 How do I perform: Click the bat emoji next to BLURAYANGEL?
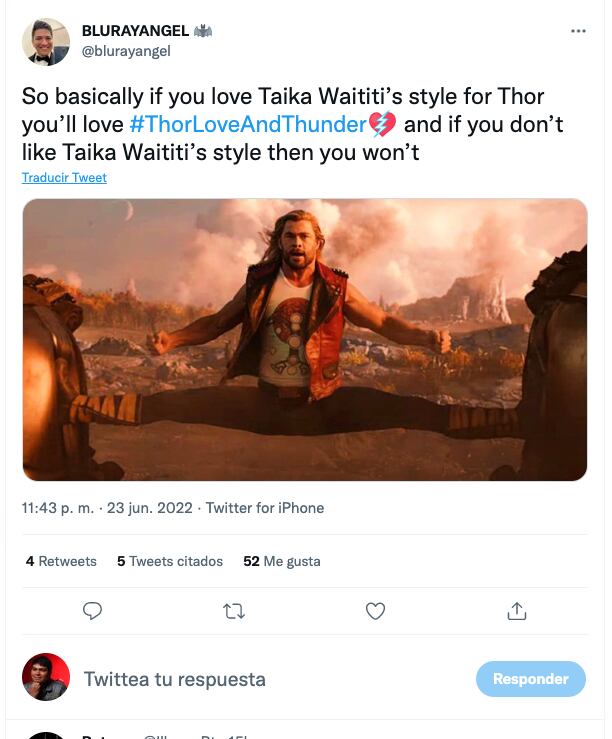pos(203,31)
